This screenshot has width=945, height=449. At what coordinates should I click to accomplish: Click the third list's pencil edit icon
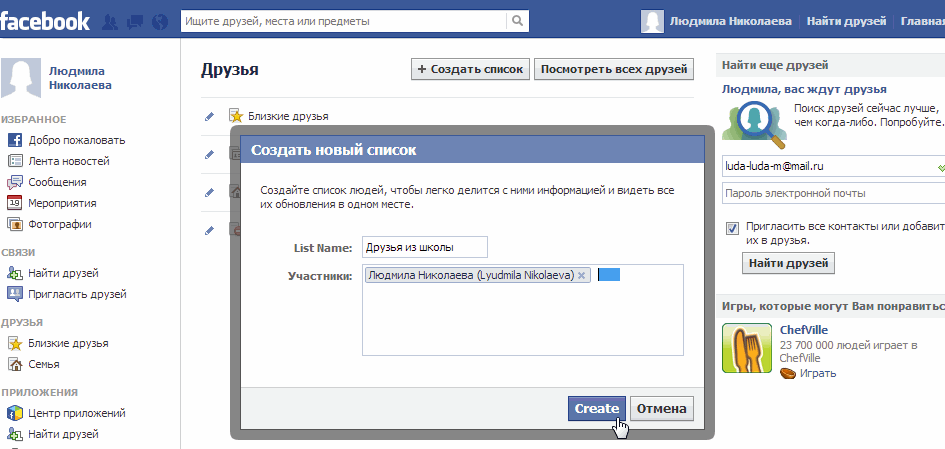(x=209, y=192)
